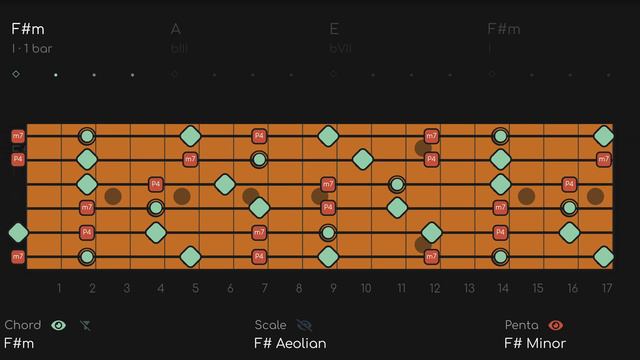Show the hidden Scale layer with crossed eye

[x=304, y=325]
